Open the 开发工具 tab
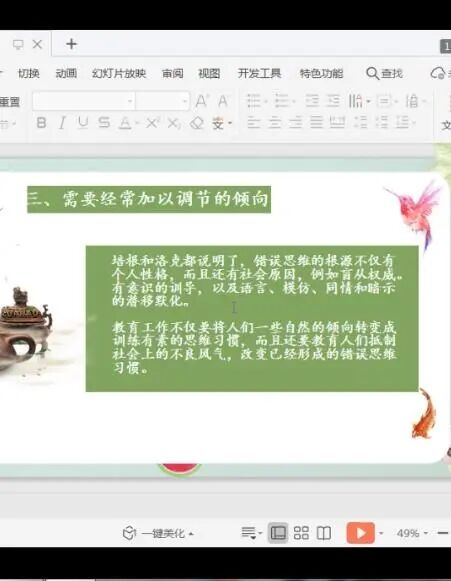The width and height of the screenshot is (451, 581). [259, 73]
